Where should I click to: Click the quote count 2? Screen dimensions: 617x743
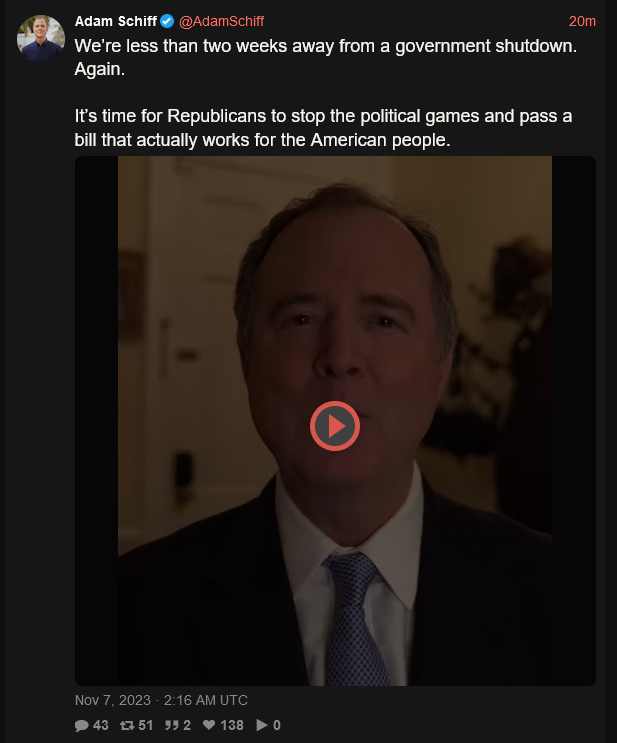187,725
